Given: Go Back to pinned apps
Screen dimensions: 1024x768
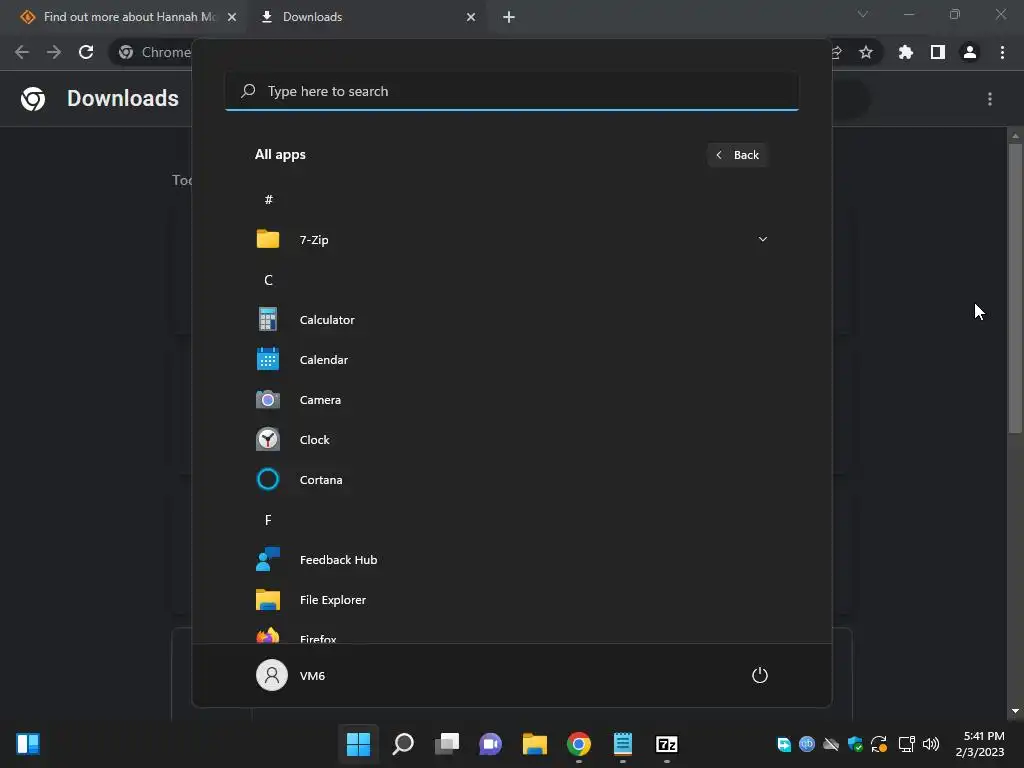Looking at the screenshot, I should pos(737,155).
